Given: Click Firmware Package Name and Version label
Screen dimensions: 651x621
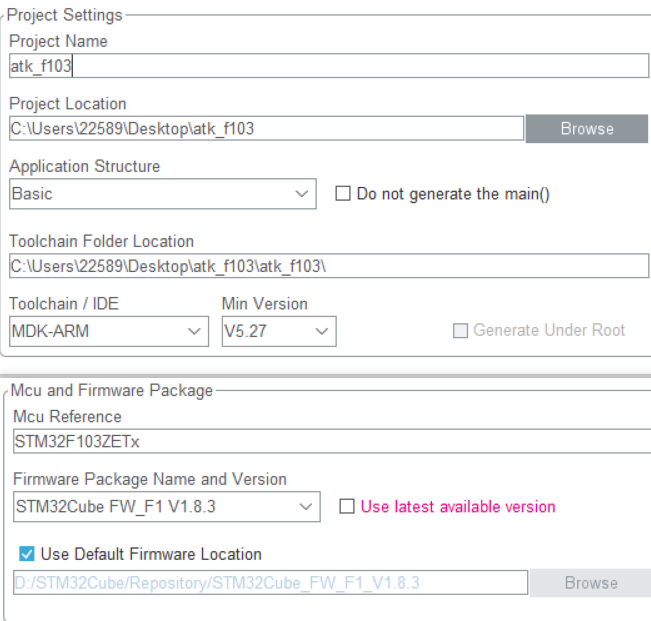Looking at the screenshot, I should tap(150, 479).
